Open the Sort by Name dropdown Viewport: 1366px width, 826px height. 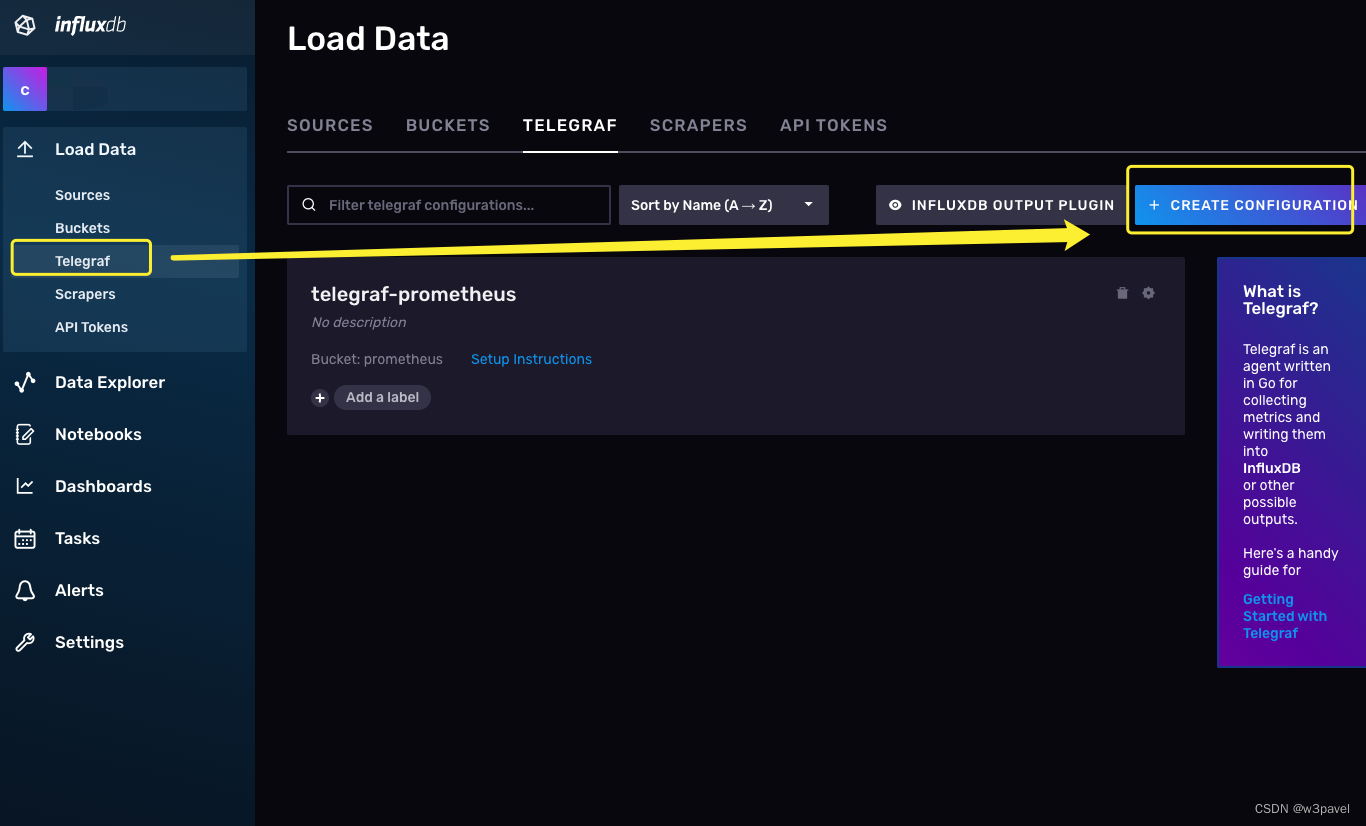[723, 204]
